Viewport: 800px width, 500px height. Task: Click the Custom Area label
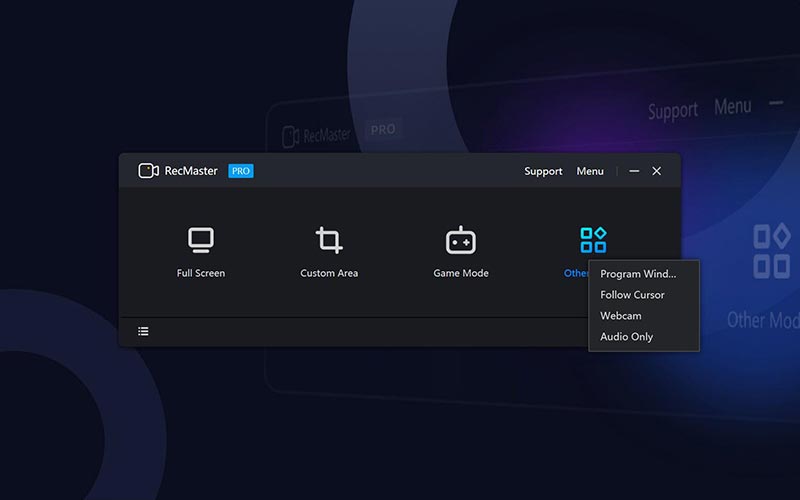329,273
